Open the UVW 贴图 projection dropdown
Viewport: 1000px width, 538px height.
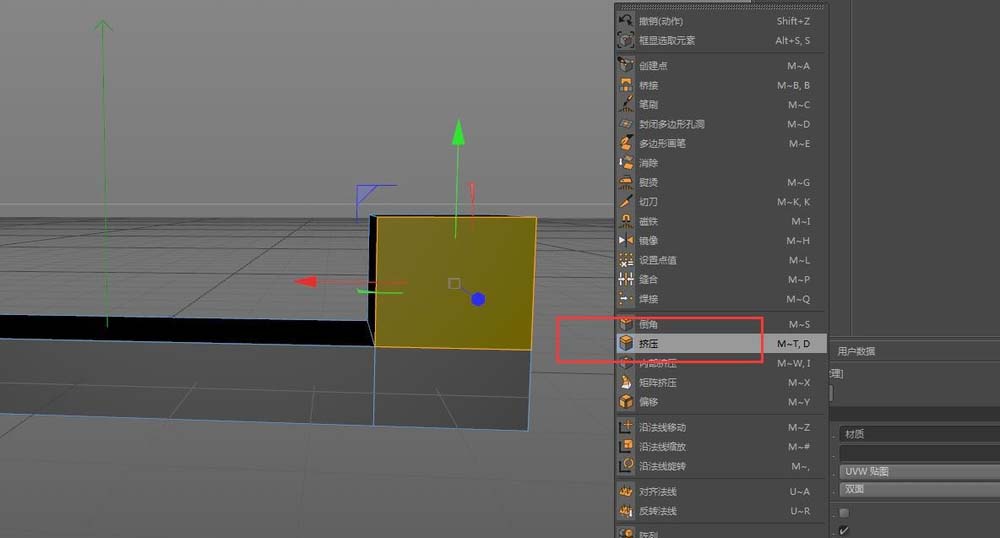919,471
